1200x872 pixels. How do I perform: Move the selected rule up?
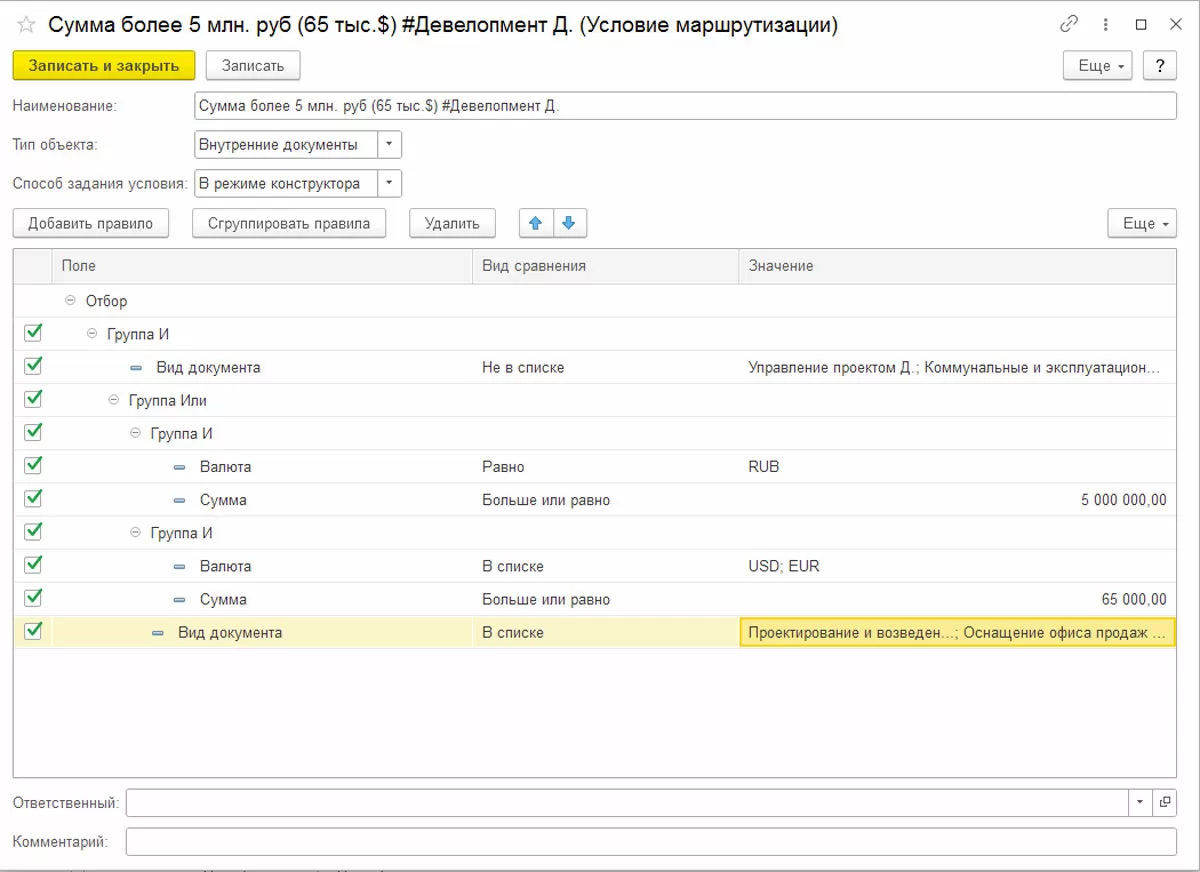click(x=536, y=223)
